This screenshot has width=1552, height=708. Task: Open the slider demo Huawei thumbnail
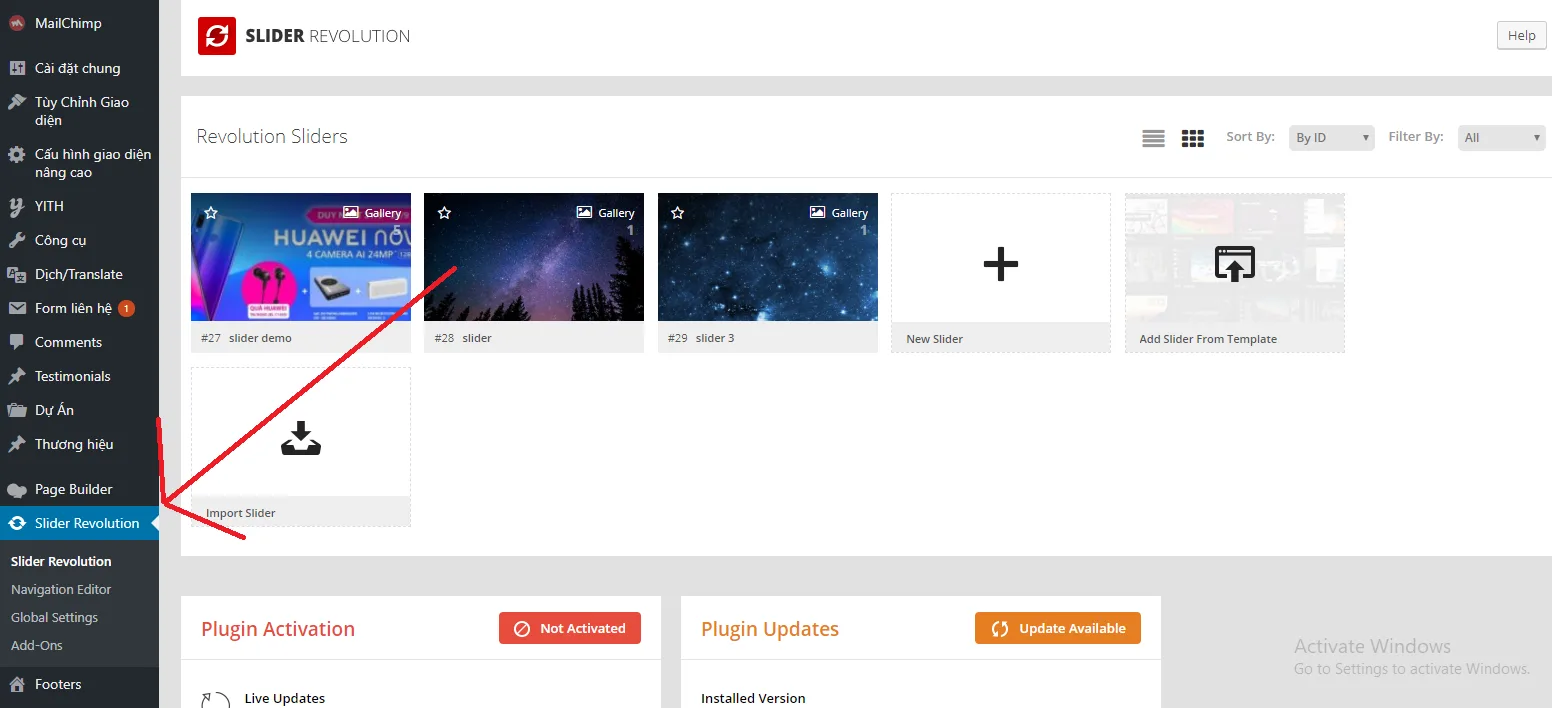coord(301,257)
